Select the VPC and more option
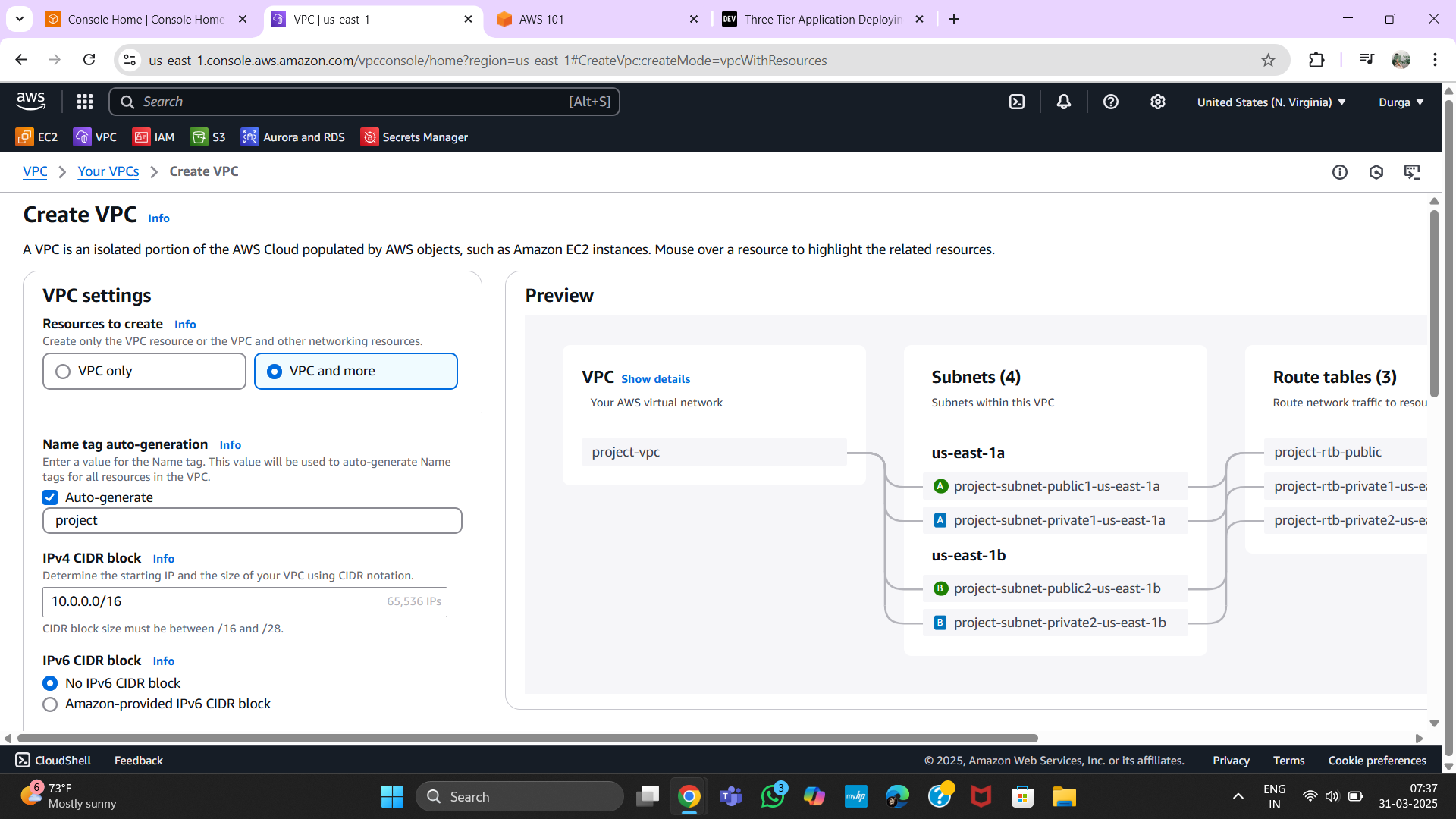The width and height of the screenshot is (1456, 819). (x=356, y=371)
